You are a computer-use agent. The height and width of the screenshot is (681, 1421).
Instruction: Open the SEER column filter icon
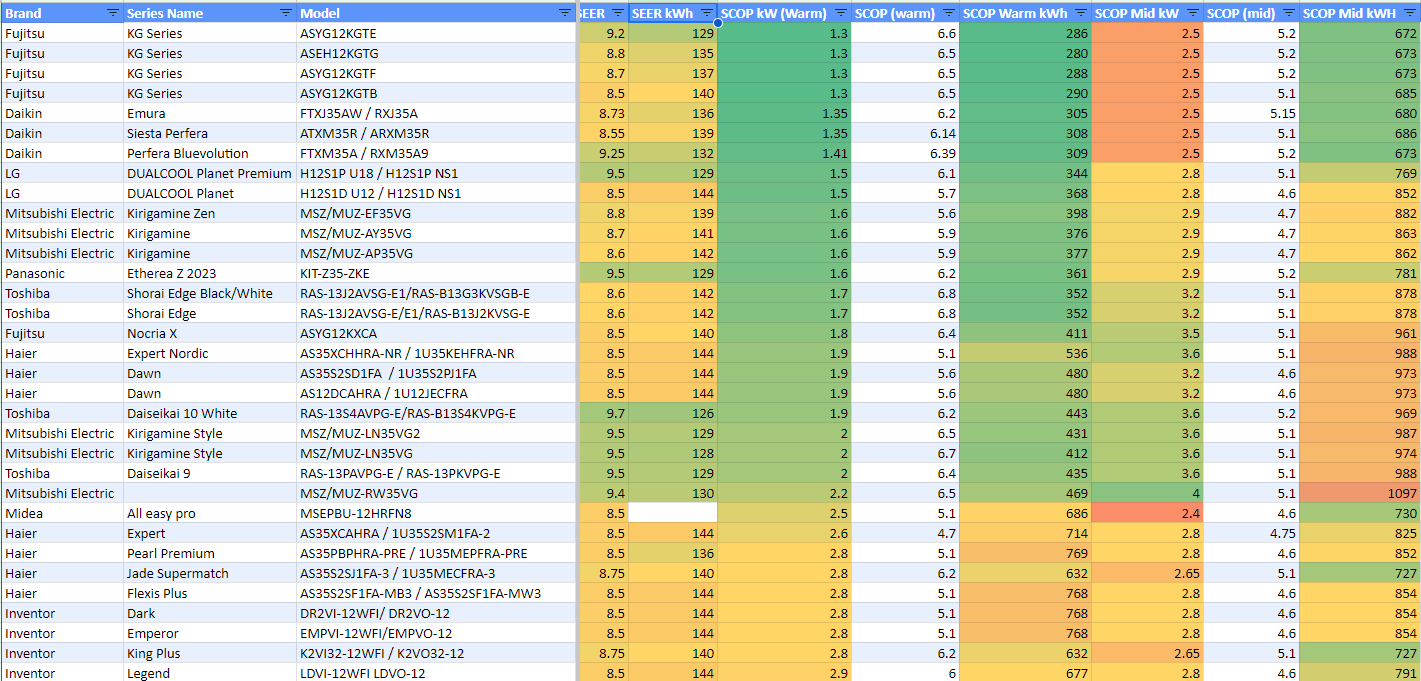(x=617, y=13)
